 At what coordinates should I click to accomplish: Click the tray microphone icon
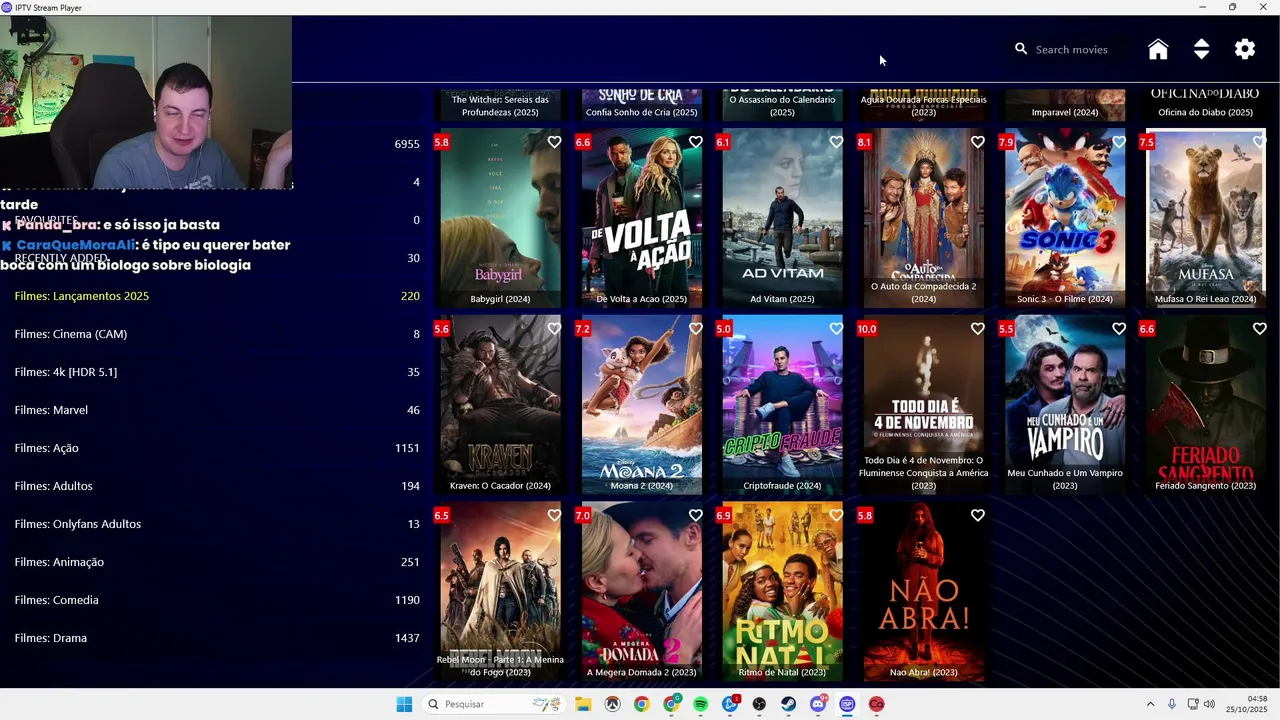[x=1172, y=704]
